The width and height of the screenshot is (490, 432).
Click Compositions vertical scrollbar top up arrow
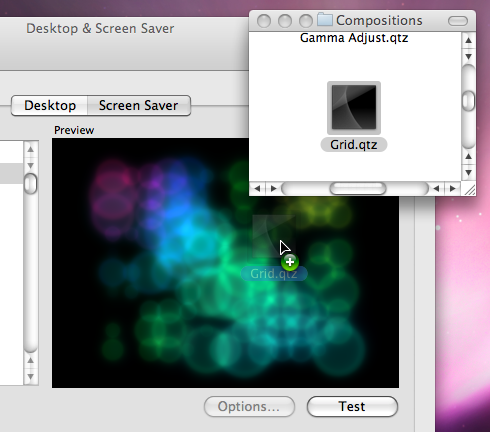[x=469, y=41]
